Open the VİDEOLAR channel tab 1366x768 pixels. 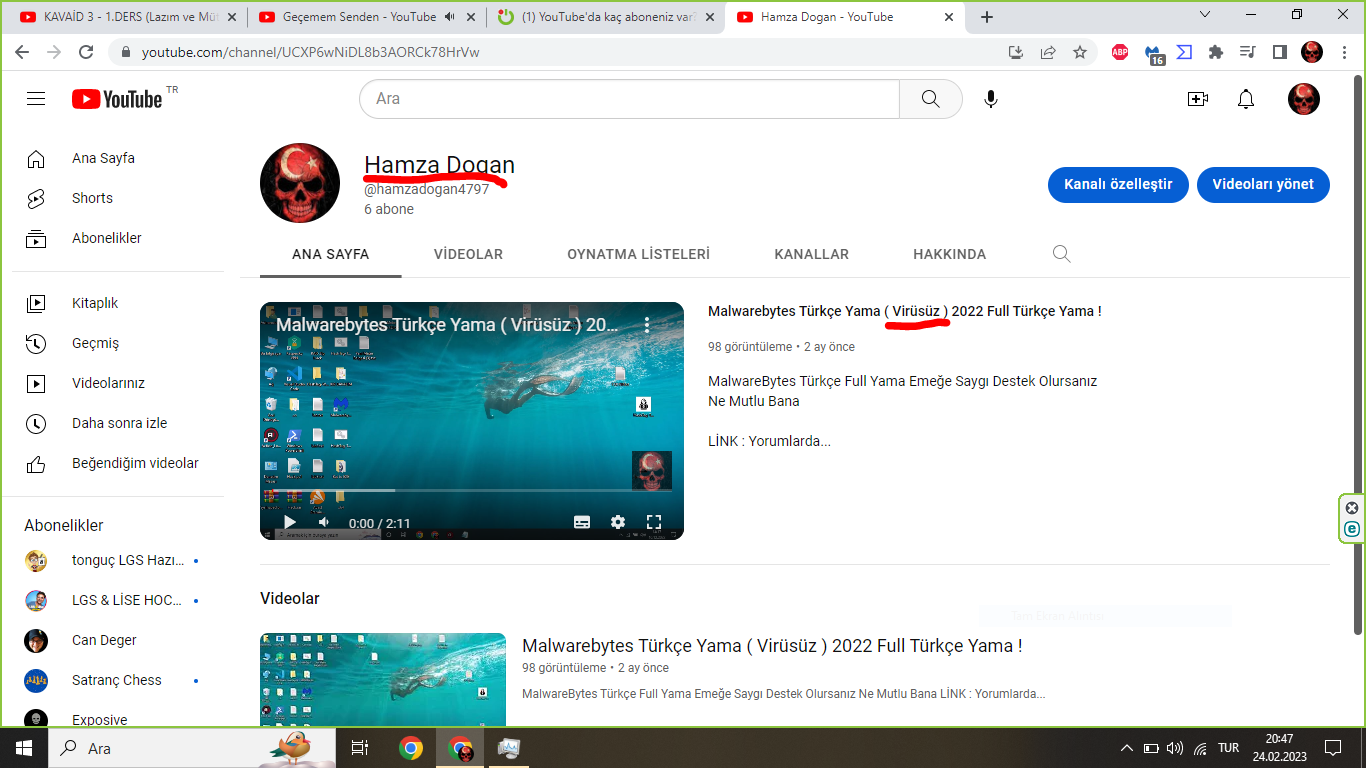point(468,254)
